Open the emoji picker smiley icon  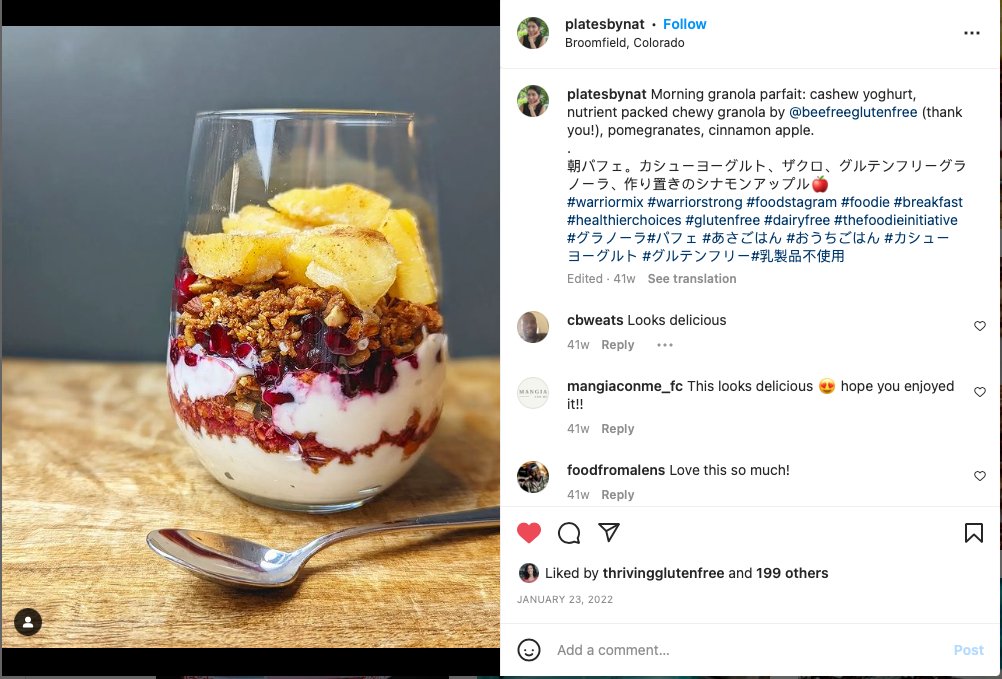point(528,650)
